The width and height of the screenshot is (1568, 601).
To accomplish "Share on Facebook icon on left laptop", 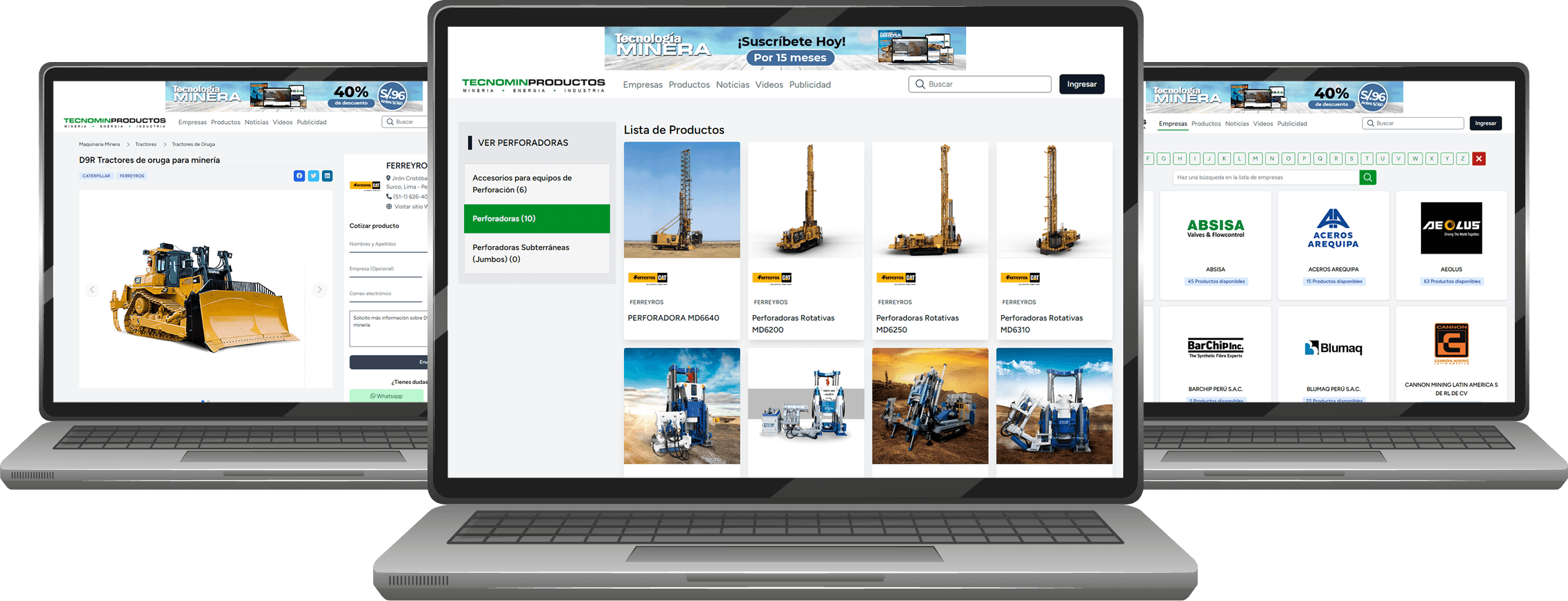I will click(299, 176).
